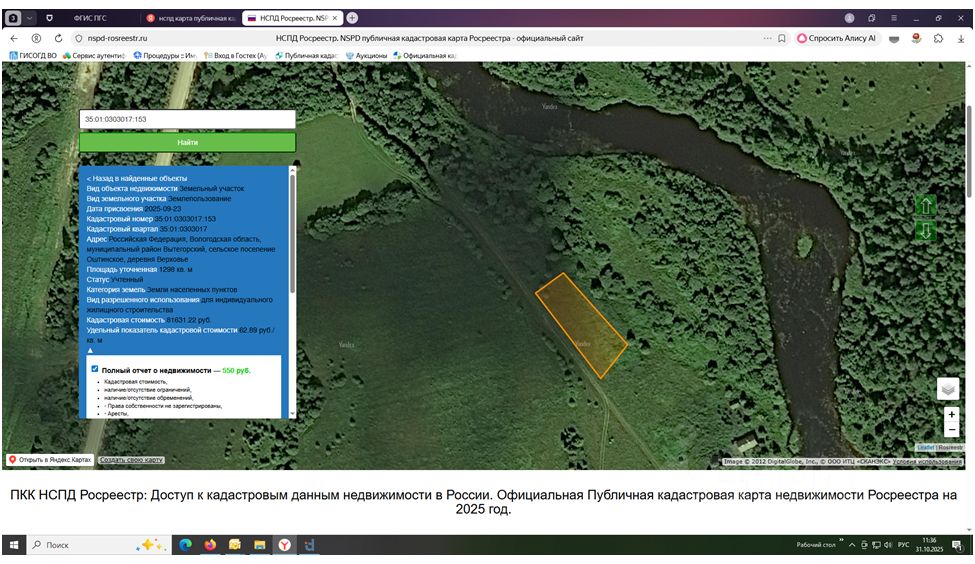Open the browser extensions puzzle icon
975x564 pixels.
point(938,38)
